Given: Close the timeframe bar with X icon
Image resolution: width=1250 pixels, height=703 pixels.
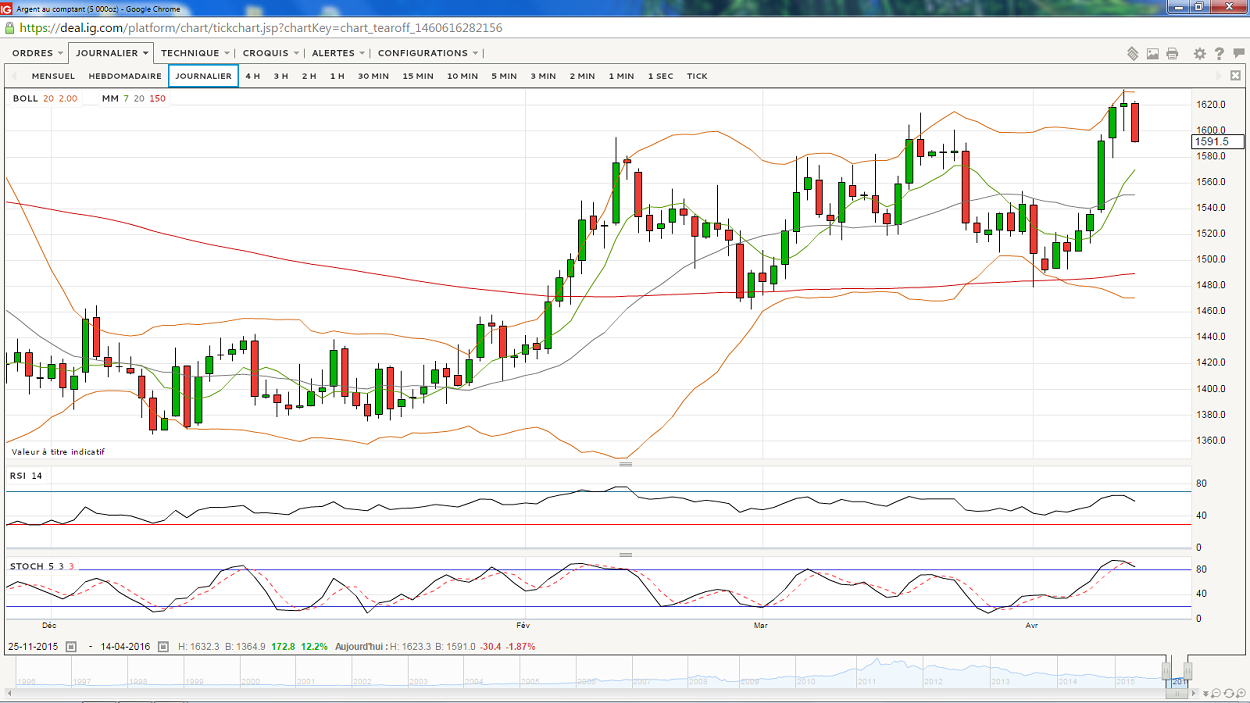Looking at the screenshot, I should point(1236,76).
